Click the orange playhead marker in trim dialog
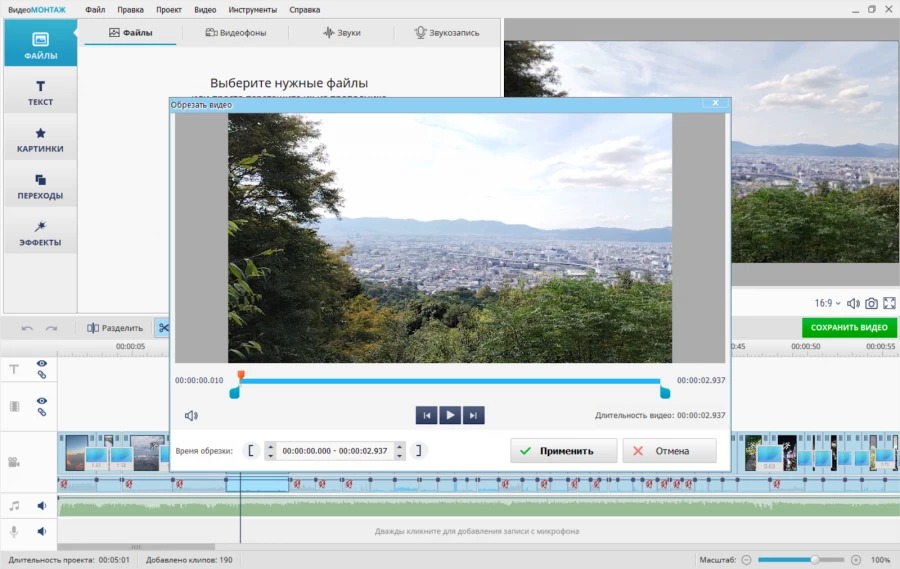The image size is (900, 569). (241, 375)
